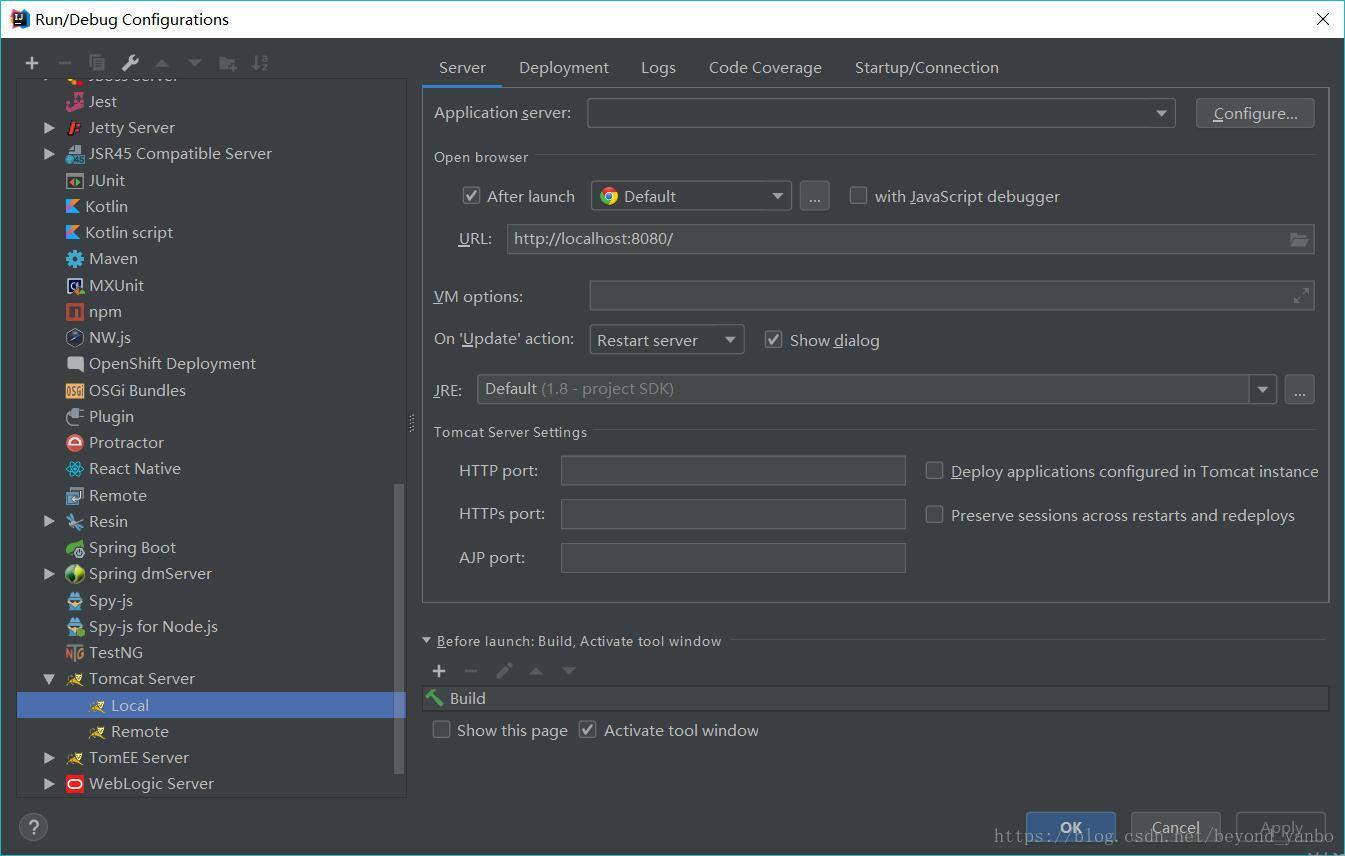This screenshot has width=1345, height=856.
Task: Select the TestNG configuration type
Action: (x=104, y=652)
